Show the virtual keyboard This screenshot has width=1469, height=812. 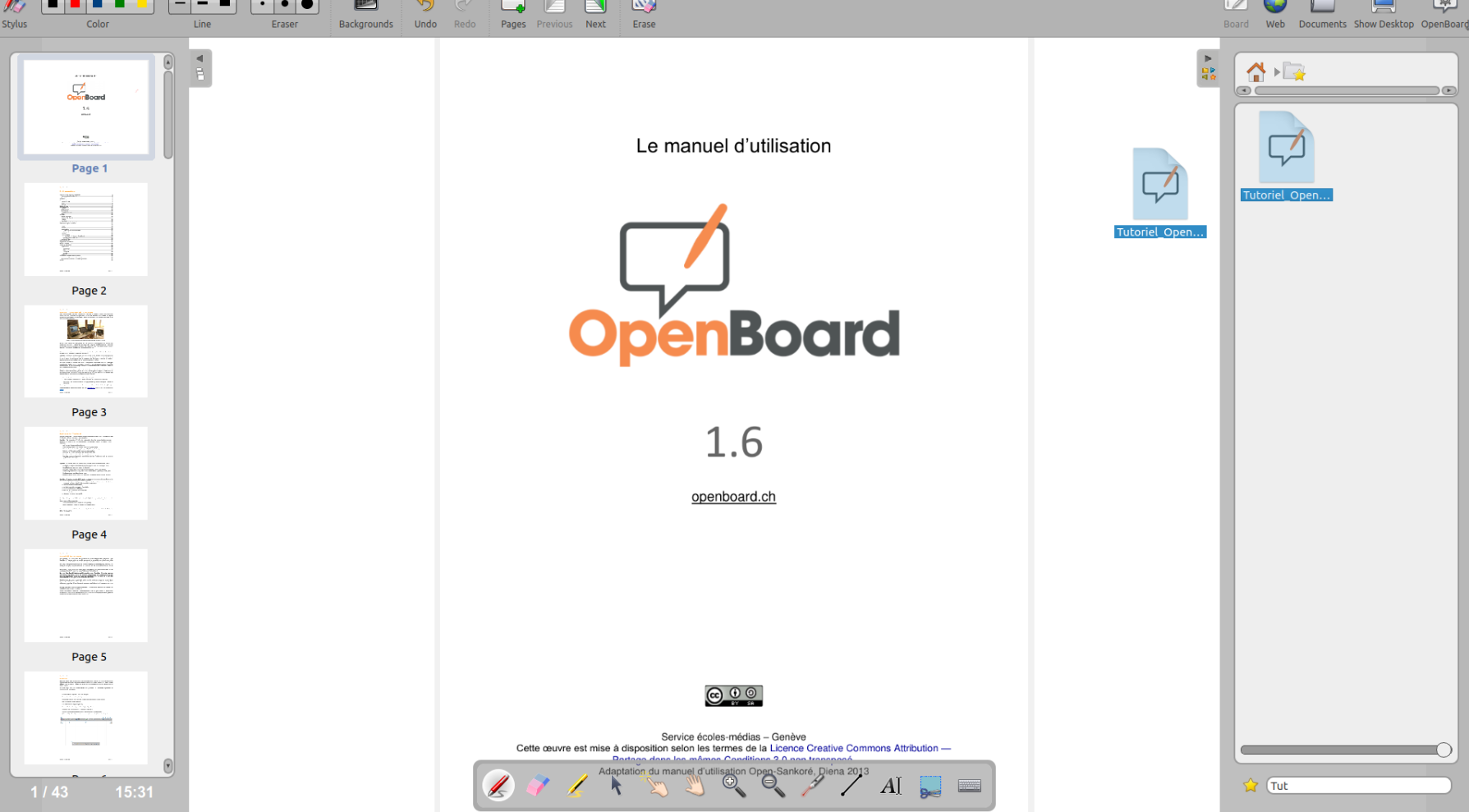970,786
